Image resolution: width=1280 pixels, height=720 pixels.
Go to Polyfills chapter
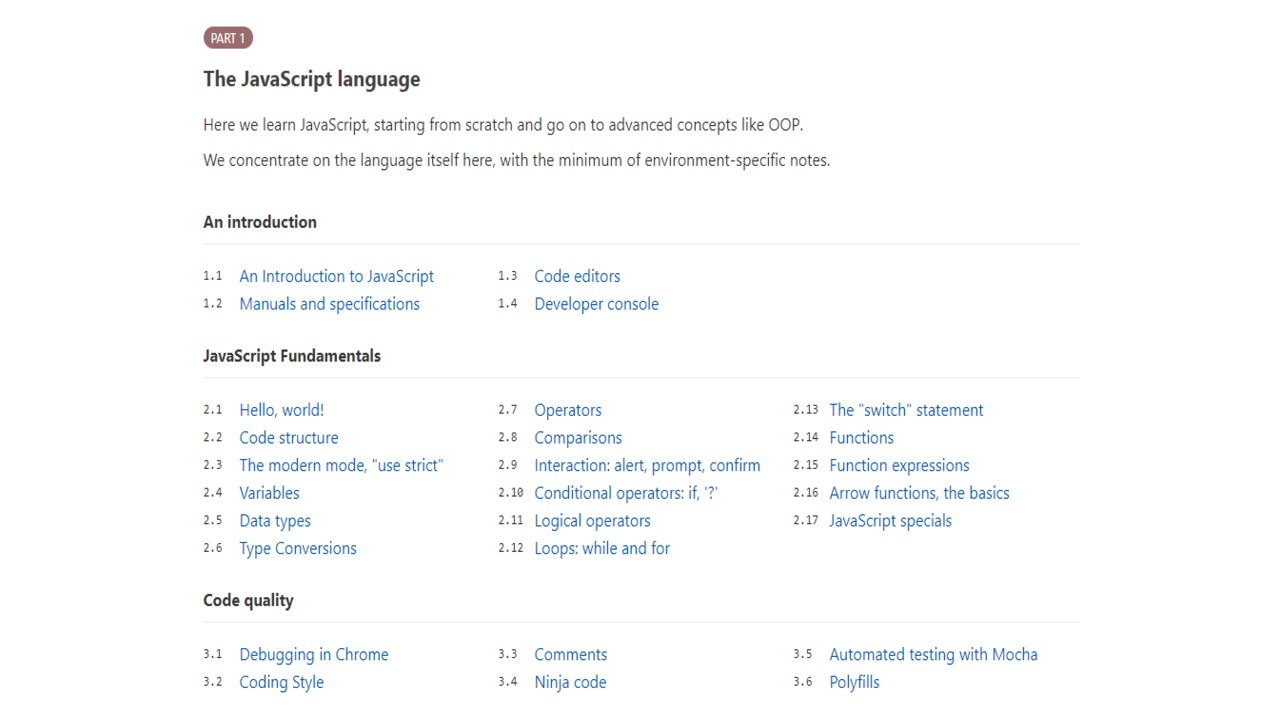click(x=854, y=682)
